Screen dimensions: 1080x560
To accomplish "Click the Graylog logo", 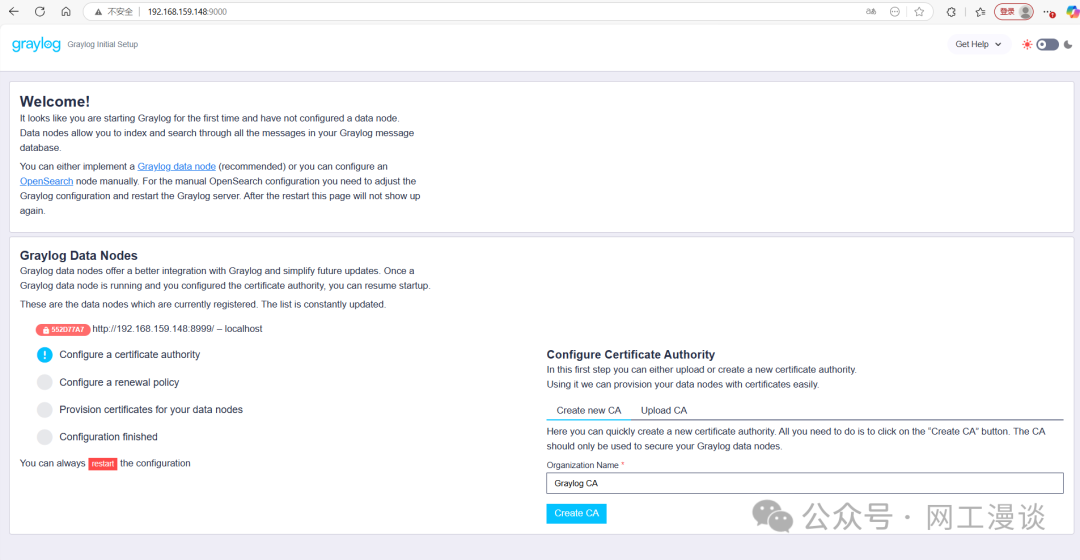I will pos(36,44).
